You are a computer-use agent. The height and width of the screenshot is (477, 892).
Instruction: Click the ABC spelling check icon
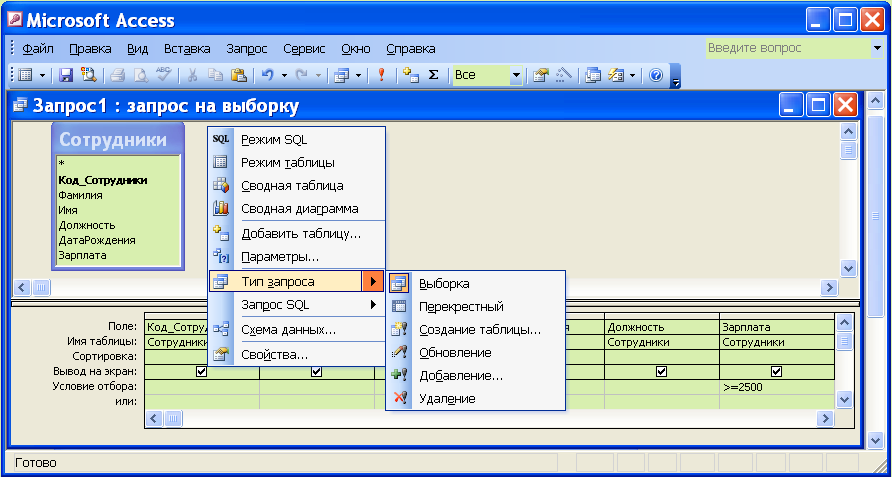[x=163, y=75]
